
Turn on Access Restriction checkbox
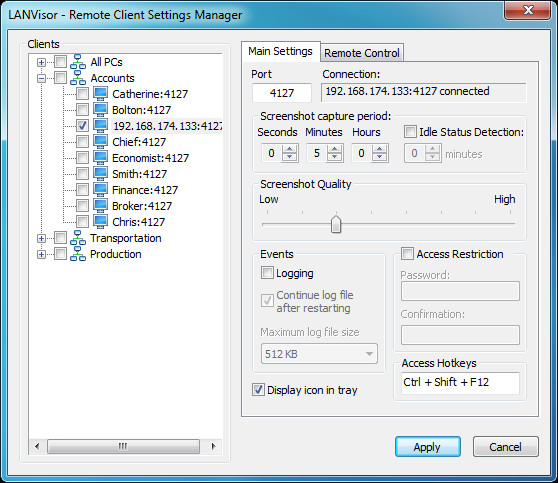407,254
